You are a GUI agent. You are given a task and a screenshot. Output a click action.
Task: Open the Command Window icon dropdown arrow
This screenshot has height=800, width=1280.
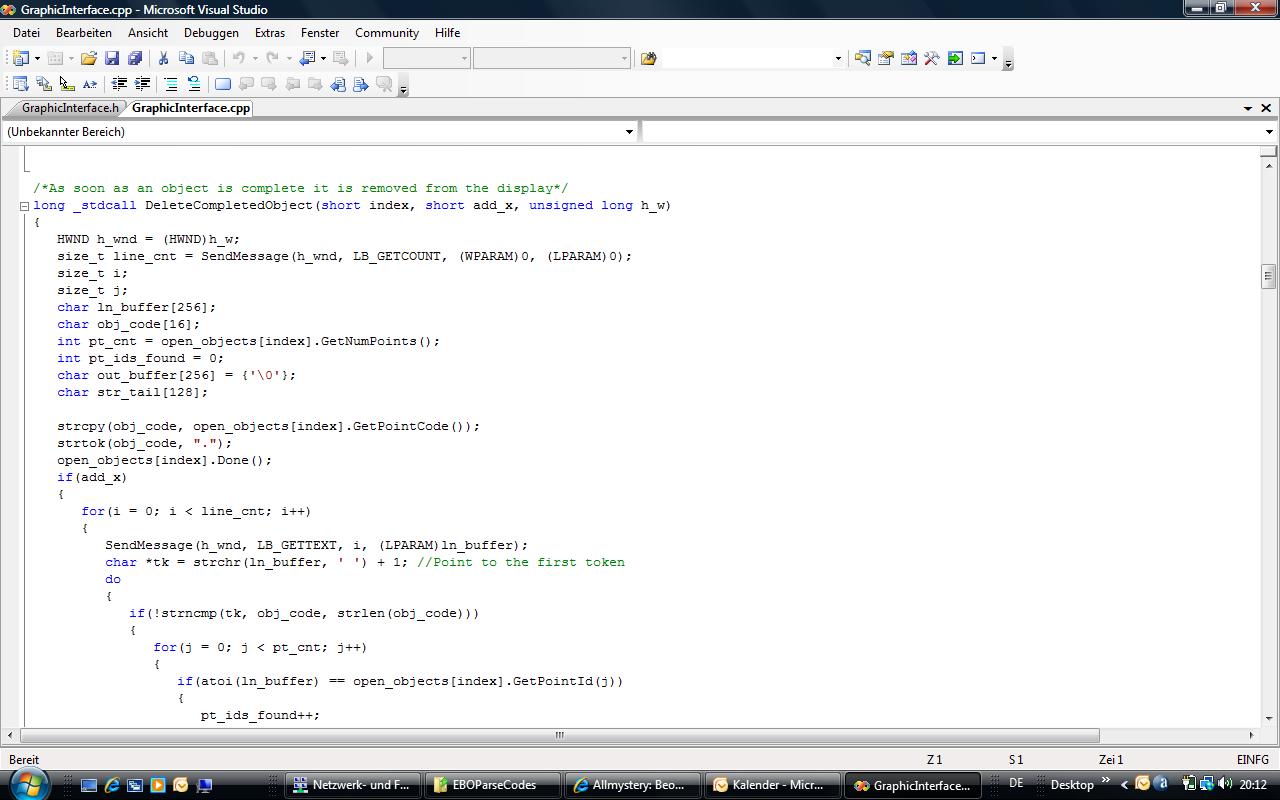[x=994, y=58]
